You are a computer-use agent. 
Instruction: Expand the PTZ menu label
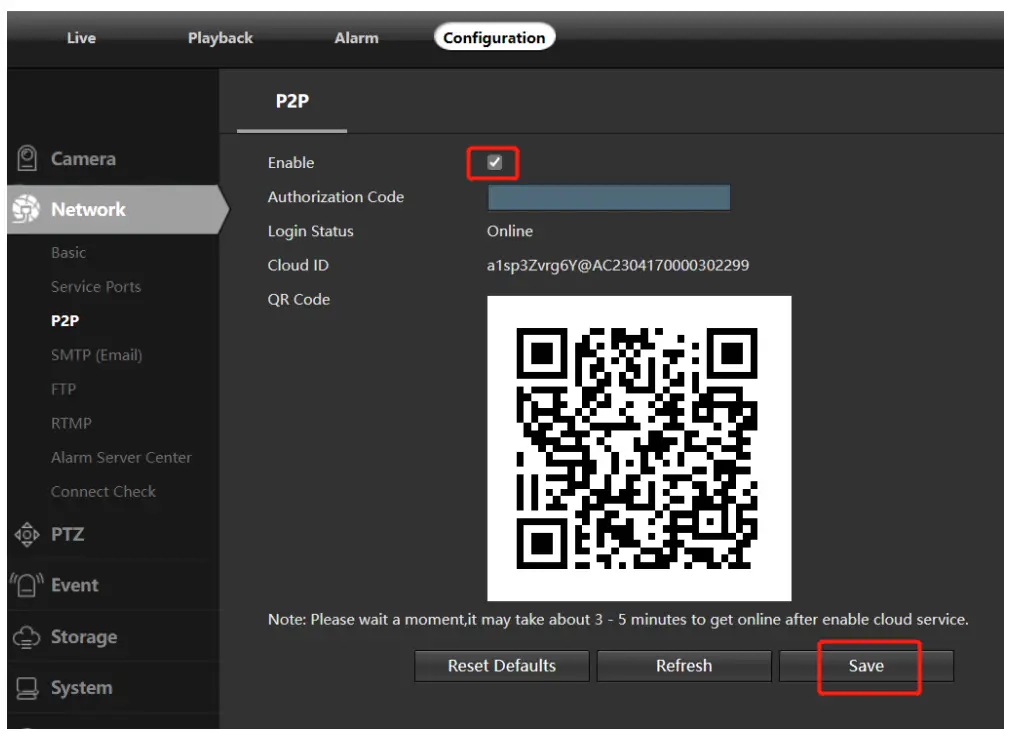(x=68, y=535)
